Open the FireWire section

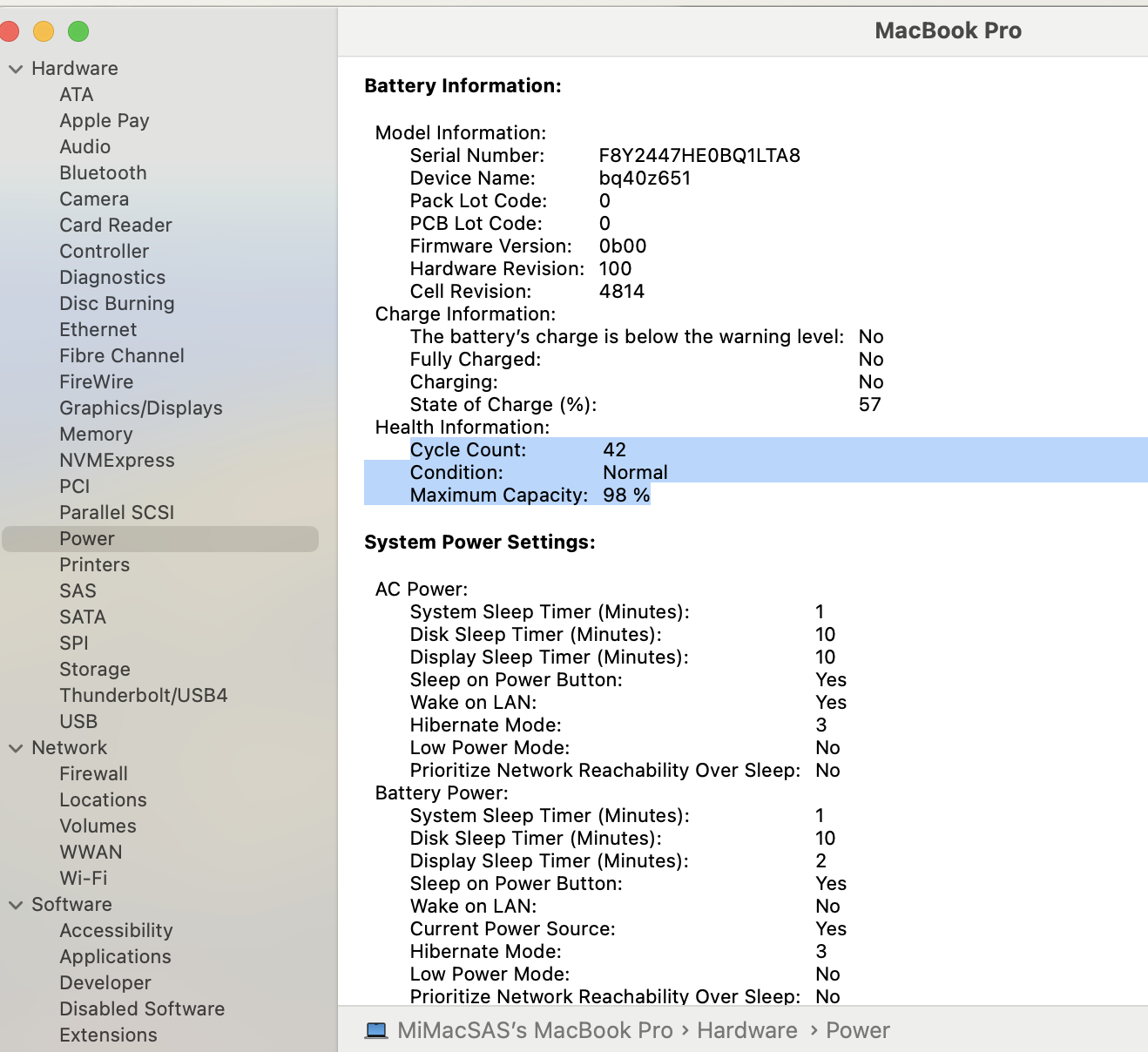97,382
